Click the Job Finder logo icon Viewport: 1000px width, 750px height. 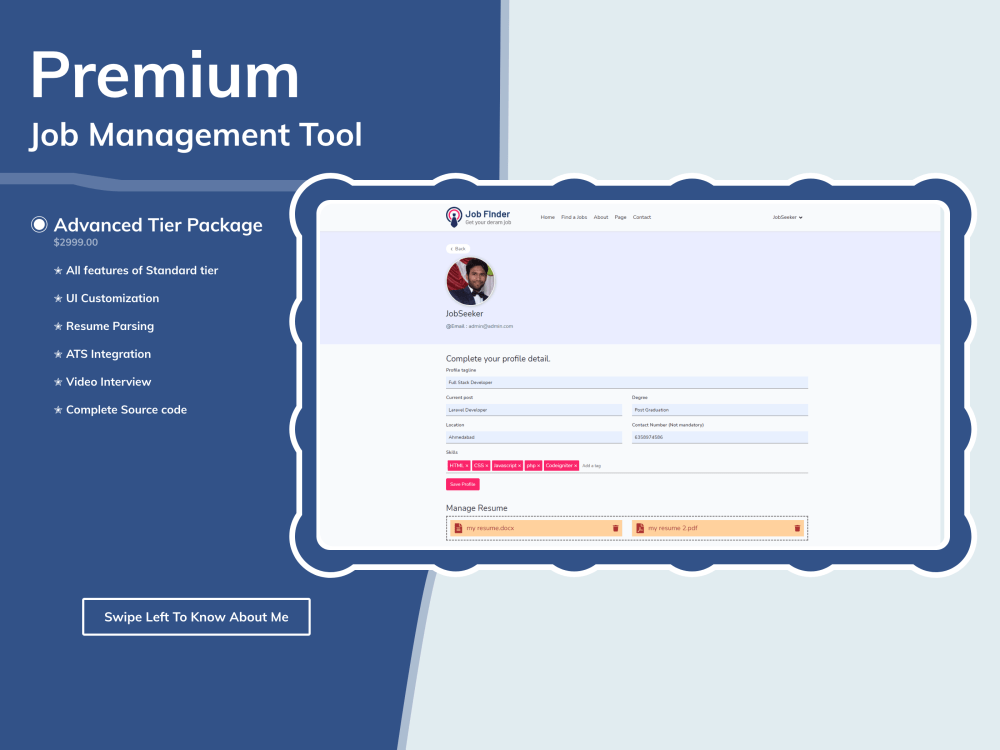click(453, 217)
